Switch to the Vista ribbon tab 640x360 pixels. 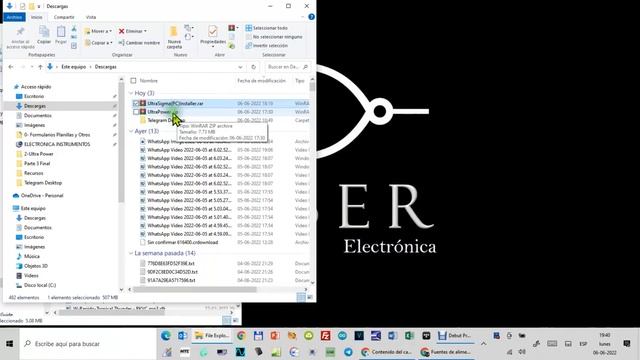(91, 17)
